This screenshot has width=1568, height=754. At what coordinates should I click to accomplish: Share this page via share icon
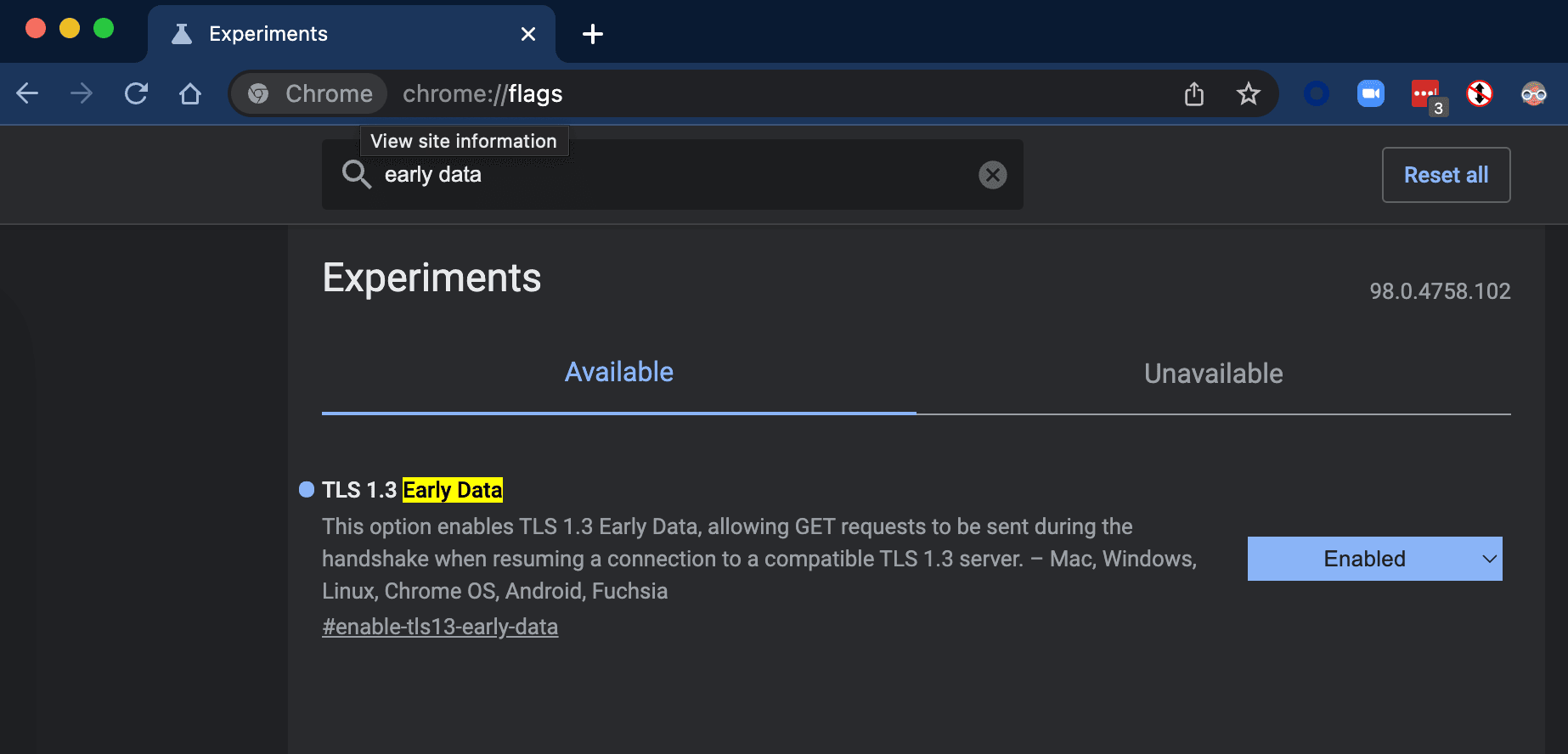tap(1194, 93)
